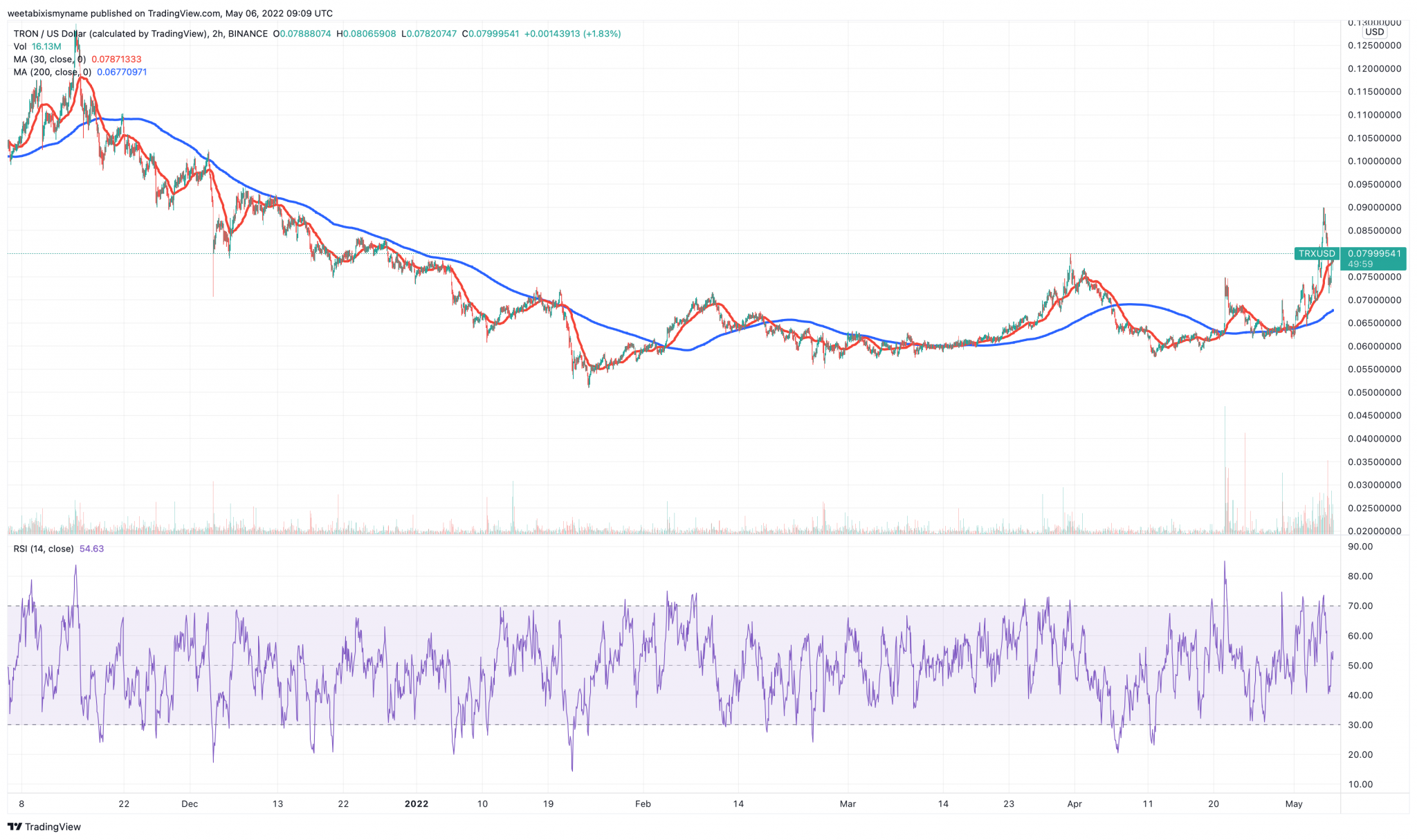1417x840 pixels.
Task: Click the 19 date axis label
Action: (x=548, y=804)
